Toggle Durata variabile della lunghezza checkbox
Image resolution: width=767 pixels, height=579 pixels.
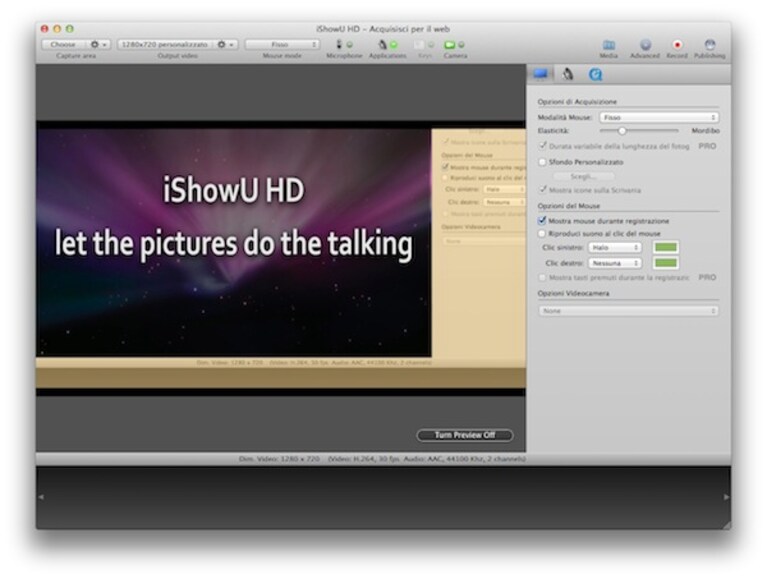(x=542, y=145)
